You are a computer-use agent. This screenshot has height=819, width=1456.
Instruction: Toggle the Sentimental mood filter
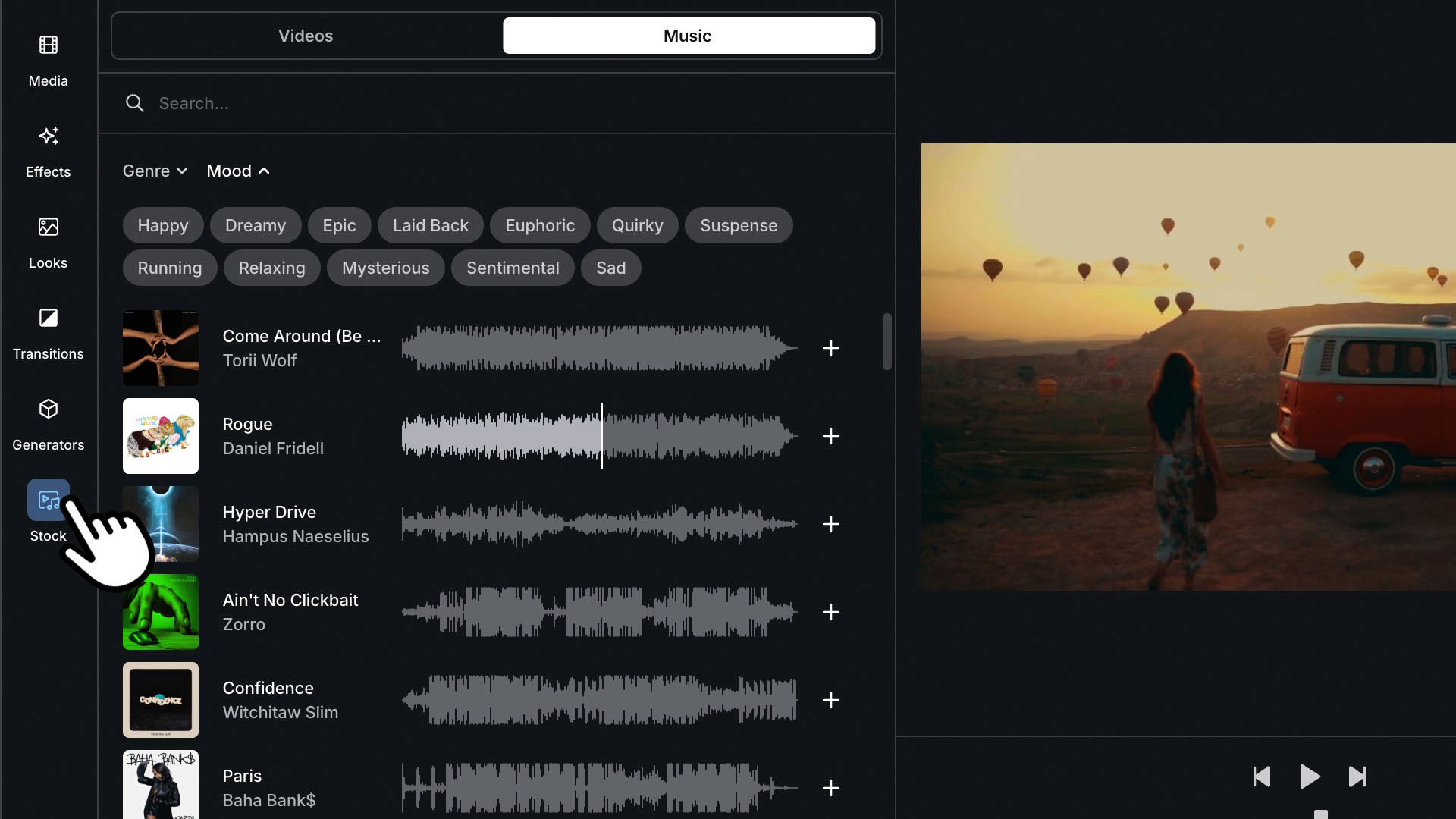(512, 268)
